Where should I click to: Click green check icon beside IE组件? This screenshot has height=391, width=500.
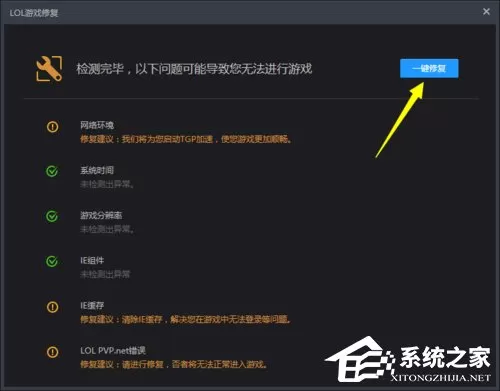coord(52,261)
